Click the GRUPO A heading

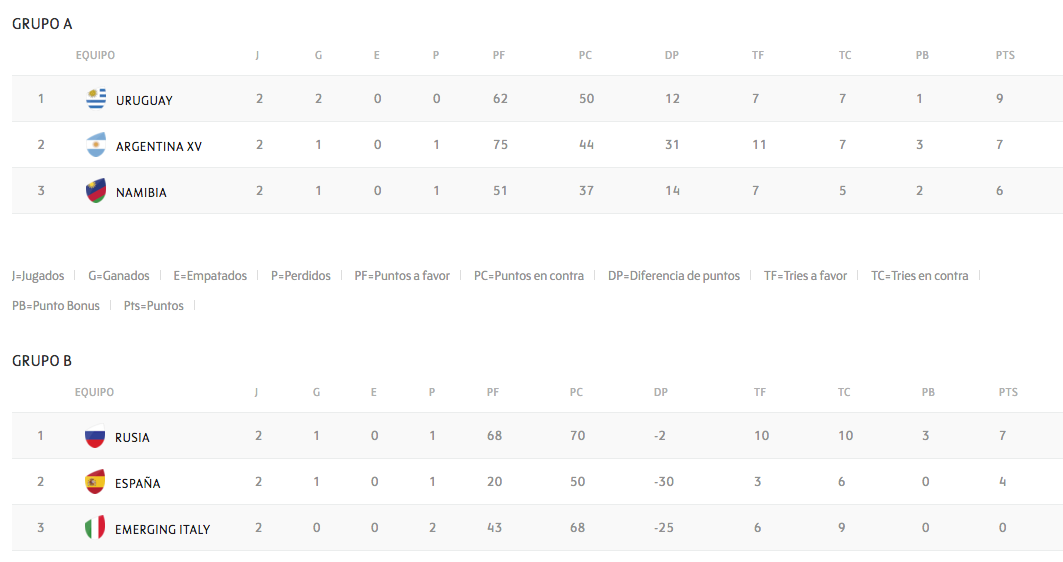point(42,24)
